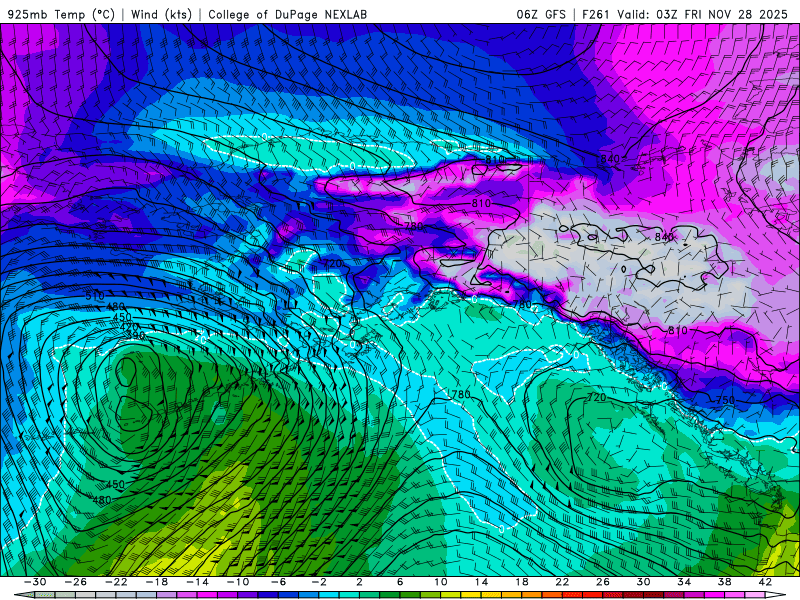This screenshot has height=600, width=800.
Task: Click the 6 value on the color scale
Action: pos(400,582)
